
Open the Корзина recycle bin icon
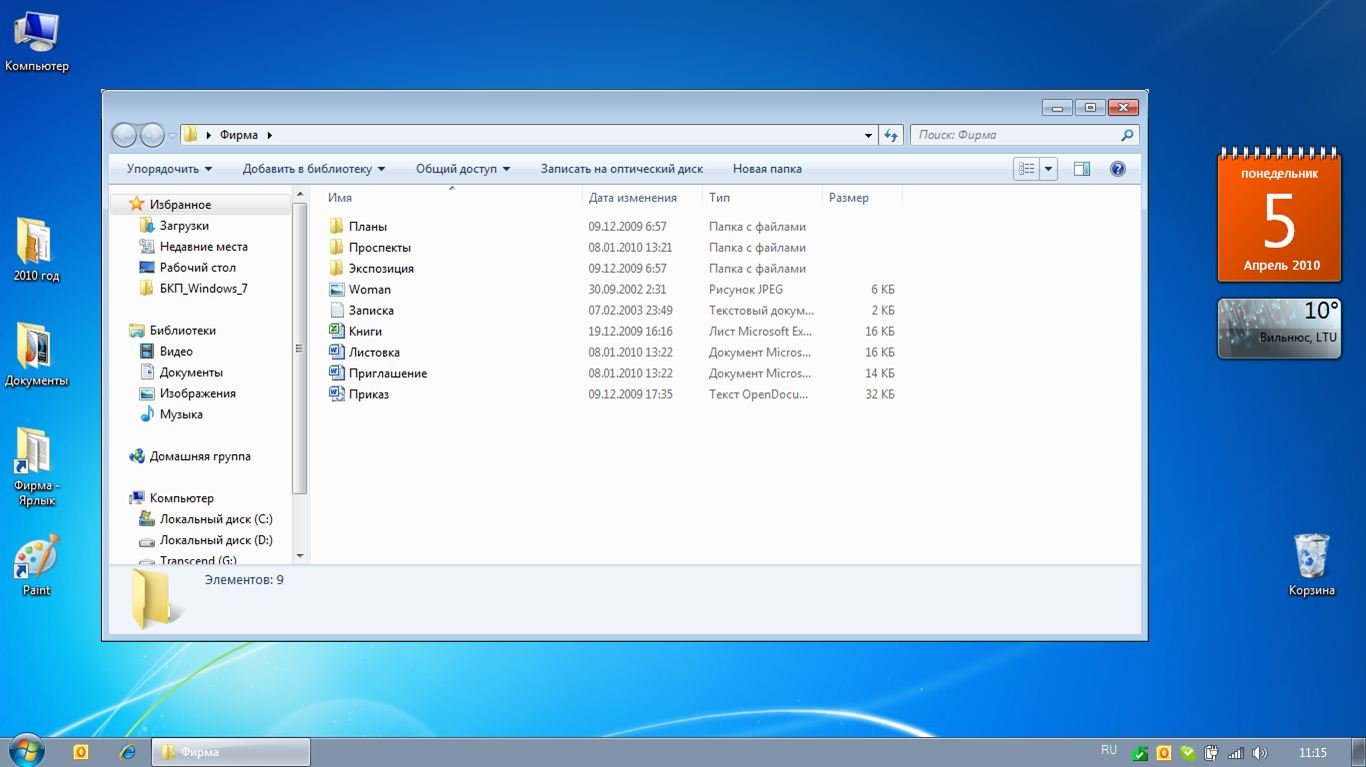[1311, 557]
